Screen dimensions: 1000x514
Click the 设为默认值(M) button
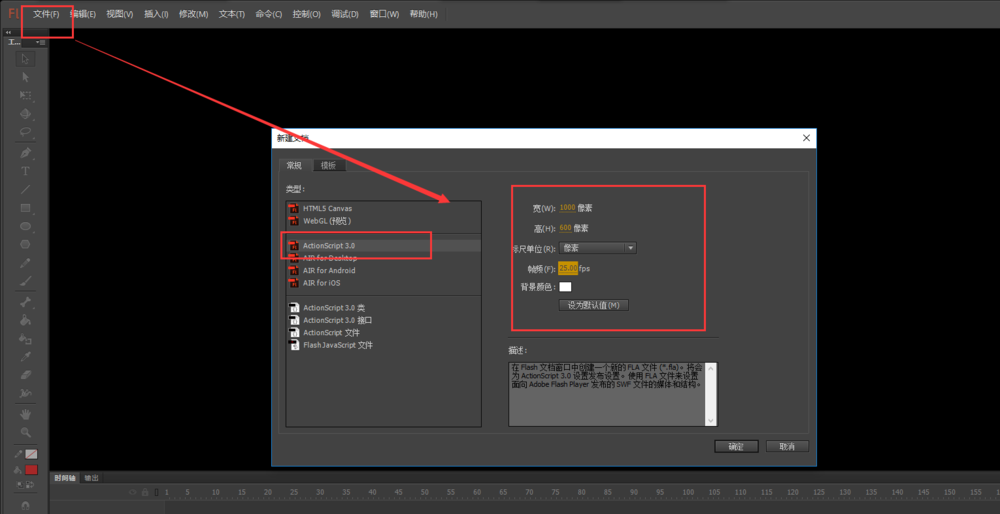[x=594, y=305]
